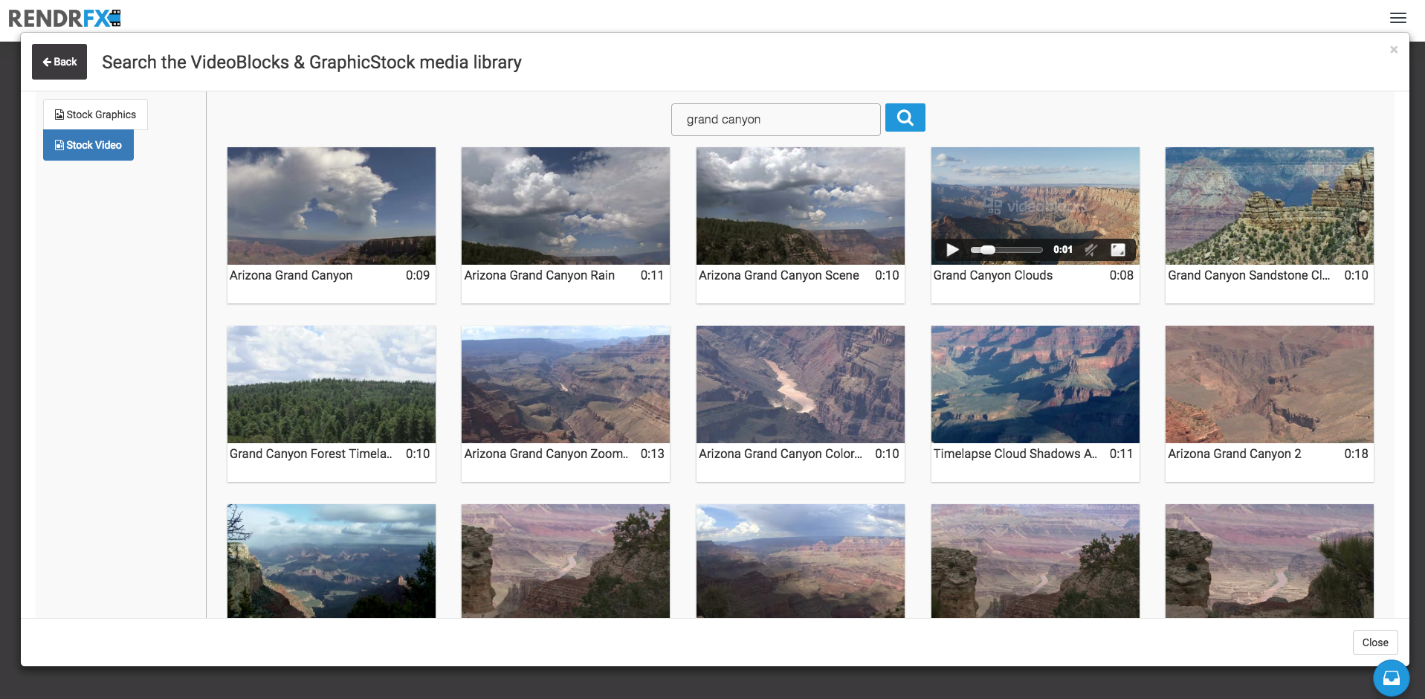Click the RENDRFX logo
This screenshot has height=699, width=1425.
(65, 17)
